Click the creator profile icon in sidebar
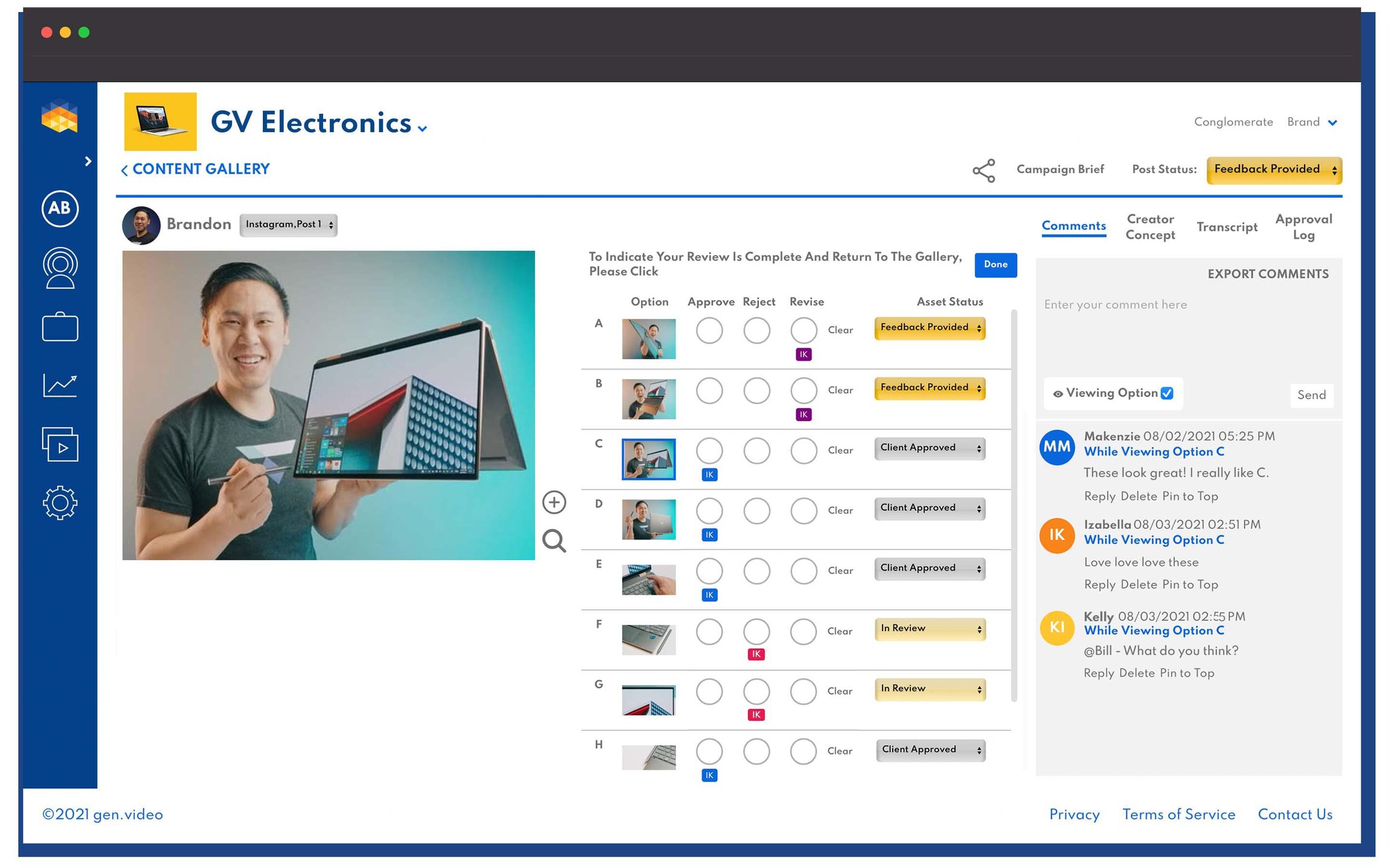Screen dimensions: 1389x868 [60, 268]
